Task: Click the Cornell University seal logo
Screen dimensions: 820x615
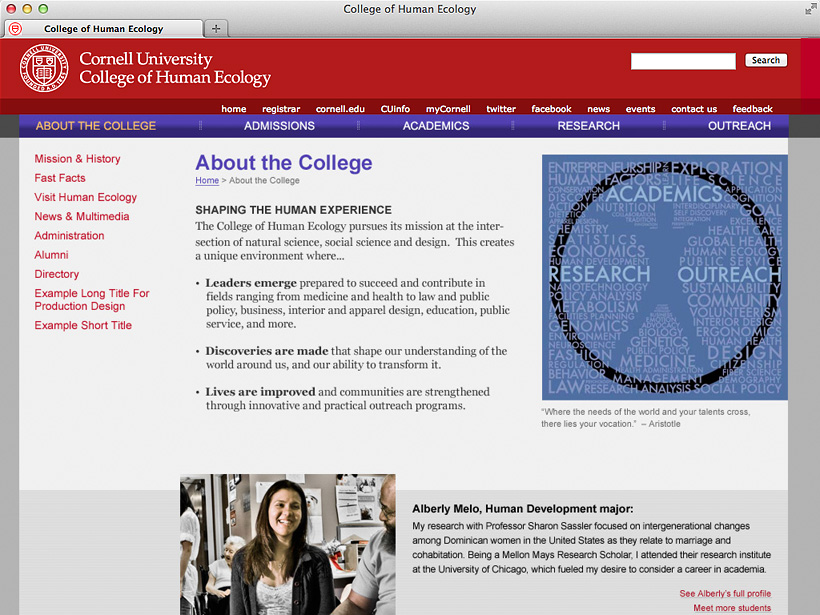Action: tap(44, 68)
